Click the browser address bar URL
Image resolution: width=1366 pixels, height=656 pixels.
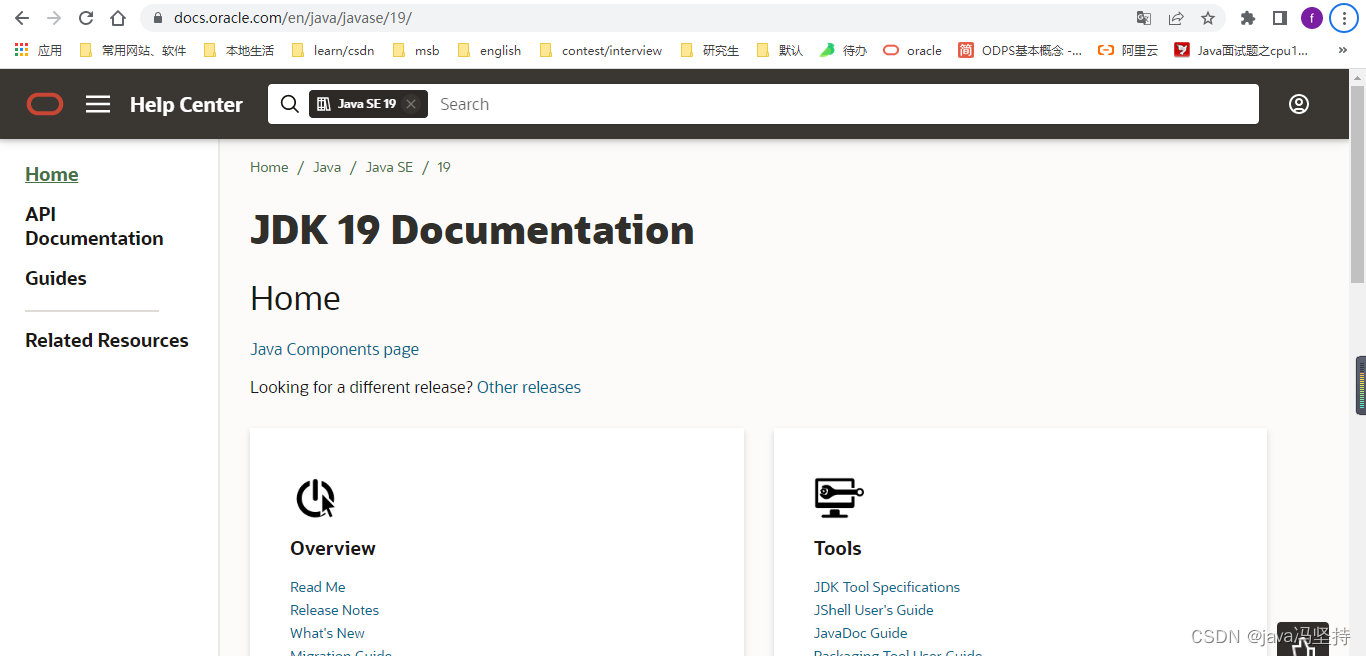pos(293,18)
